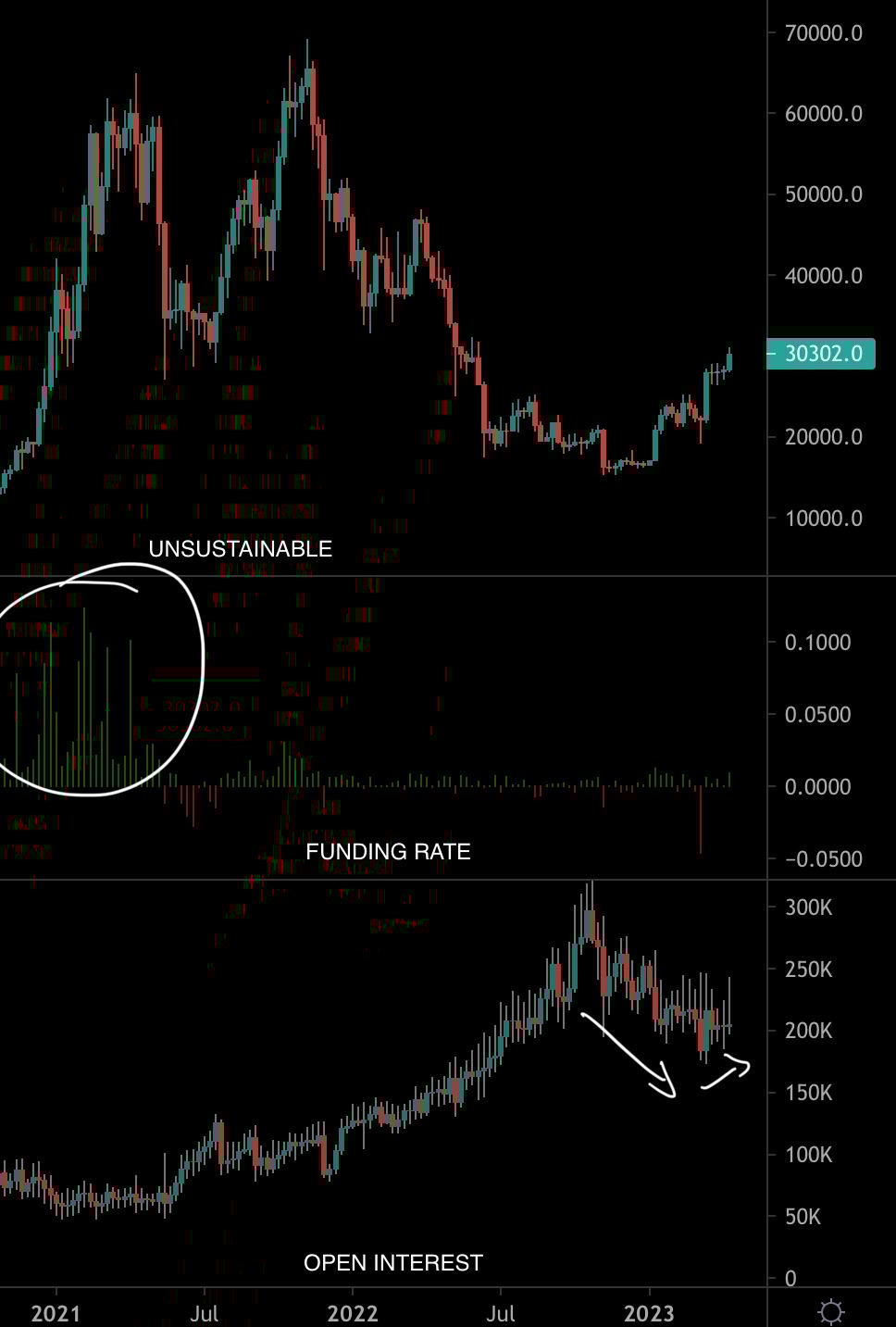Click the 2022 label on time axis
The image size is (896, 1327).
pyautogui.click(x=353, y=1313)
